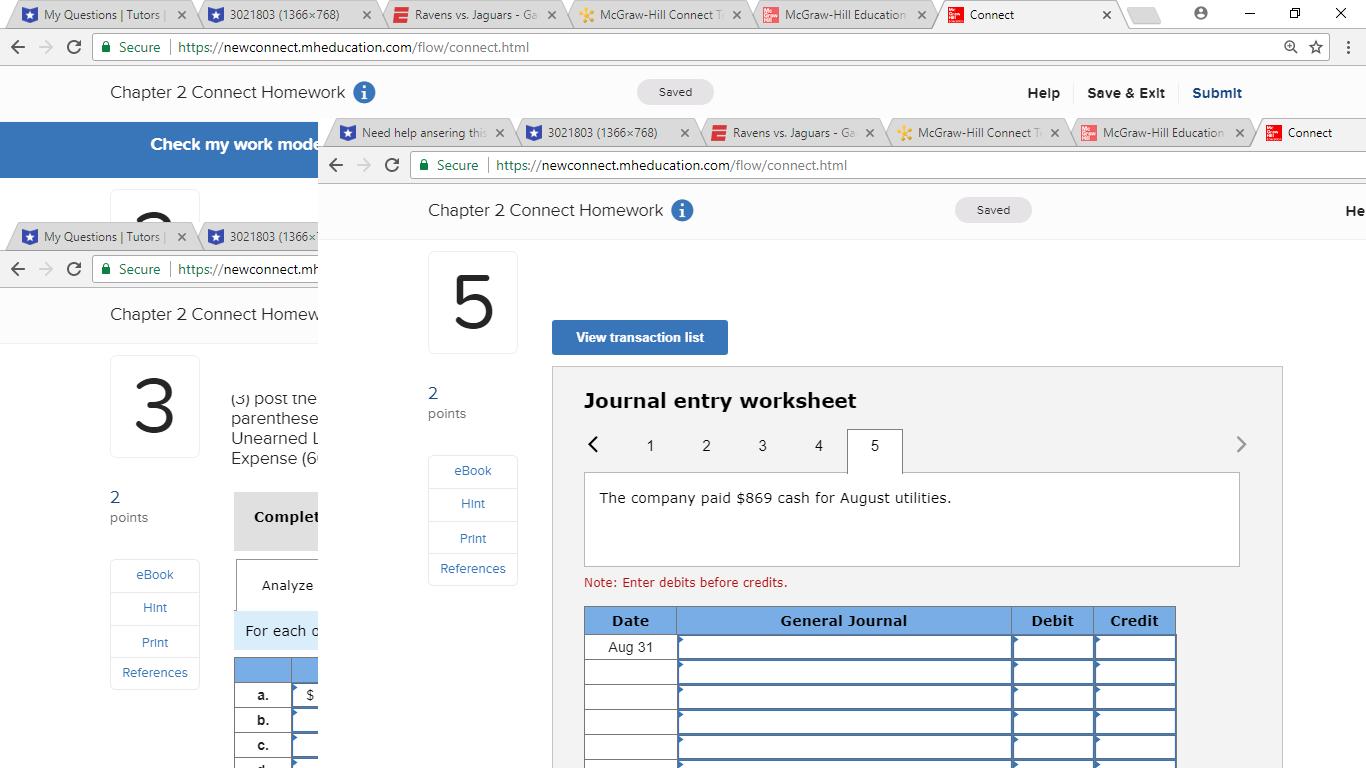Select journal entry worksheet tab 5
This screenshot has width=1366, height=768.
click(874, 449)
